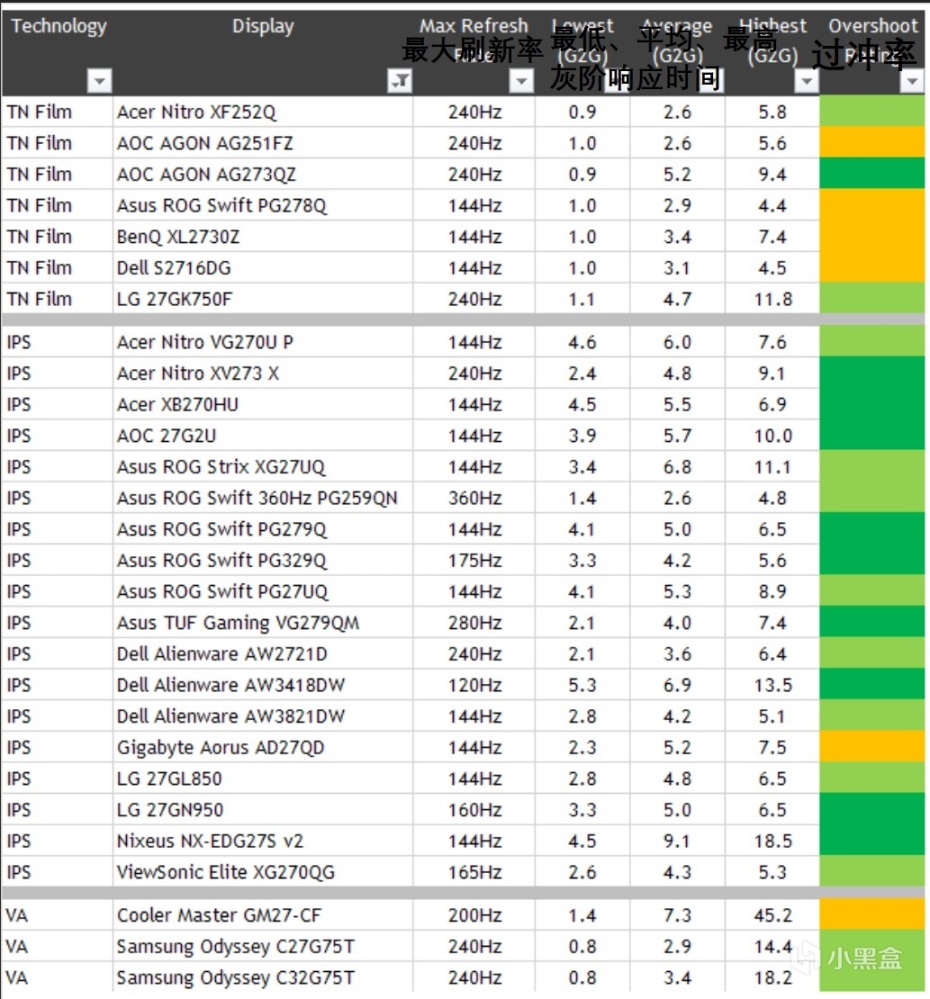Select the 200Hz refresh rate cell
Viewport: 930px width, 999px height.
point(475,916)
